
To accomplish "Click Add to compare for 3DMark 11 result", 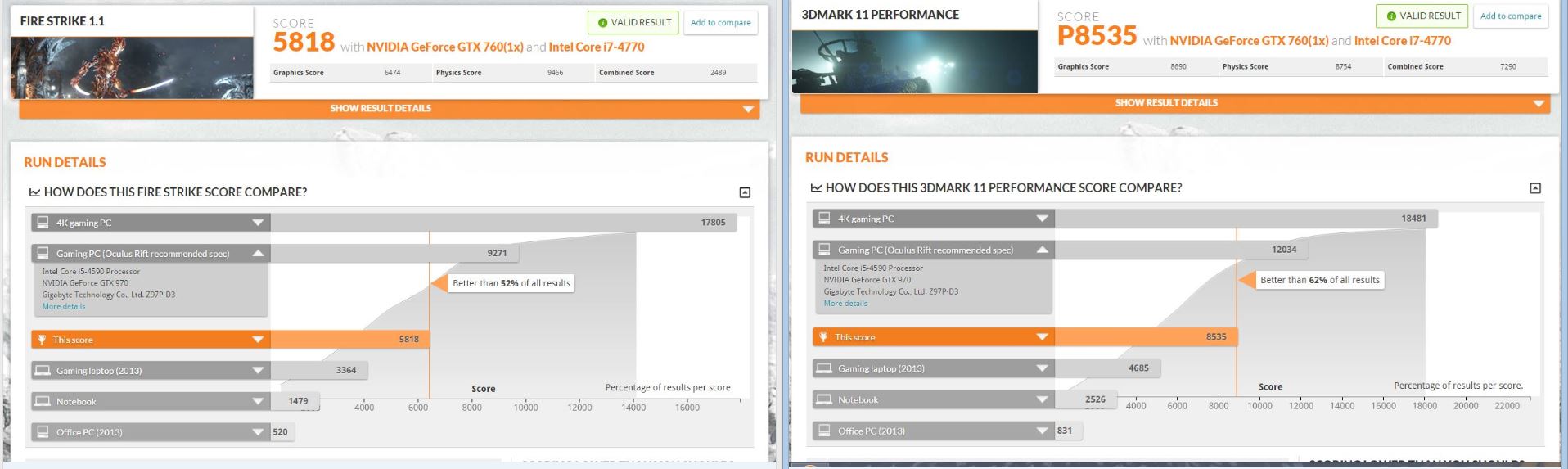I will pos(1511,16).
